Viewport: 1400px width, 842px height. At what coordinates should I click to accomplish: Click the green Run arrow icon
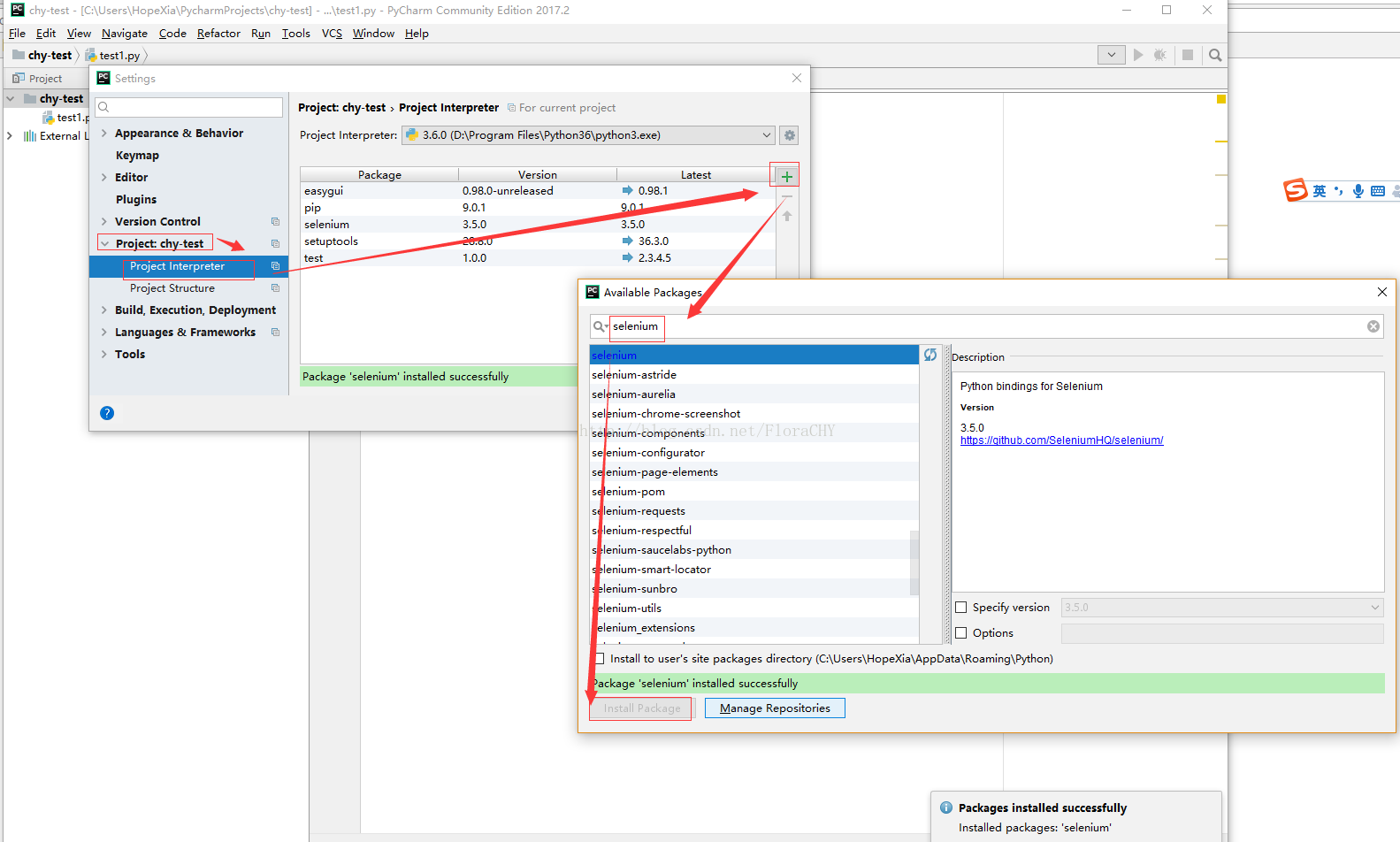pyautogui.click(x=1138, y=55)
